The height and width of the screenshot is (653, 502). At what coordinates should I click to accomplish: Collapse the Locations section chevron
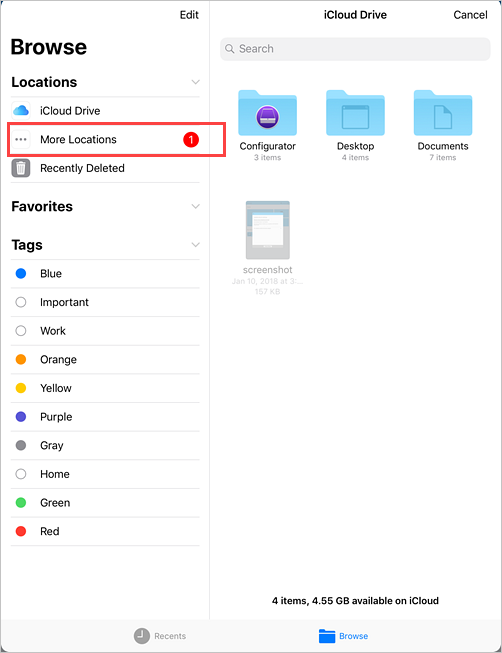pos(195,82)
